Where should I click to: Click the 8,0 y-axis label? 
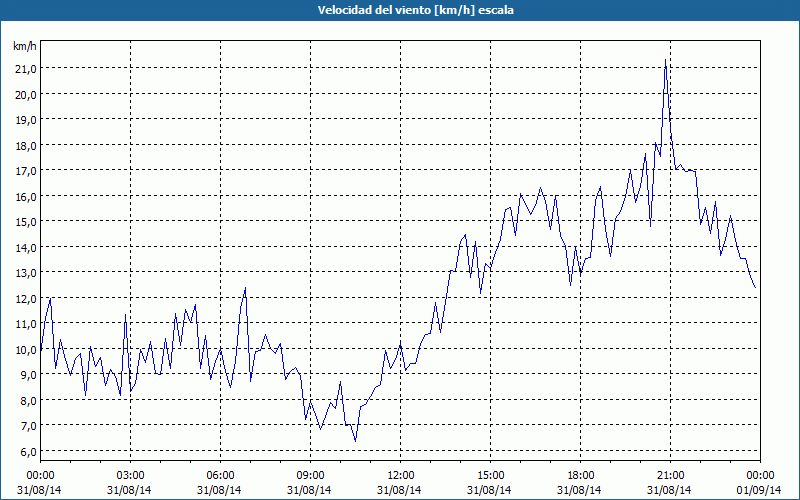[29, 400]
